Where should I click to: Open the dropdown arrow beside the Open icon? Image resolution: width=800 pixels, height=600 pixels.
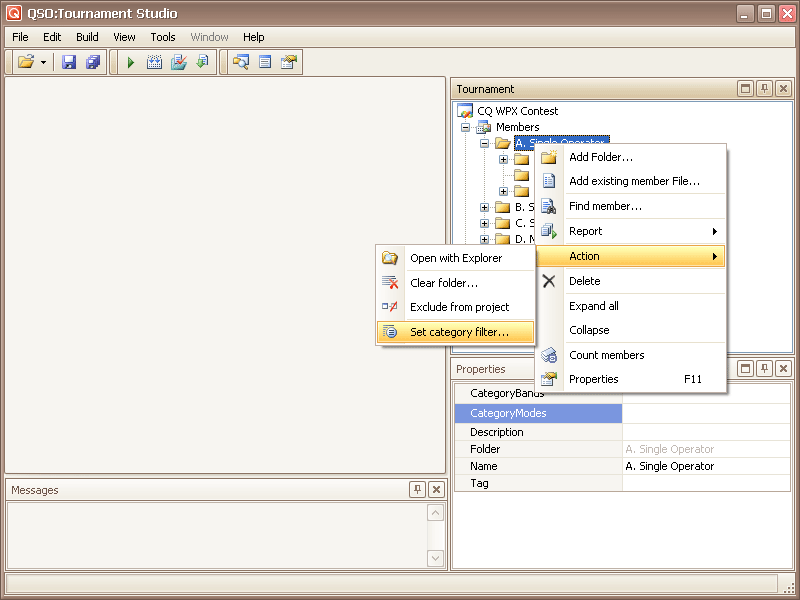click(x=43, y=62)
